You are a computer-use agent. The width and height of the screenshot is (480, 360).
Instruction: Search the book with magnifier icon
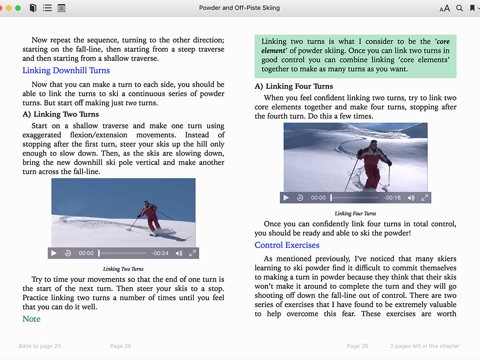pos(459,8)
